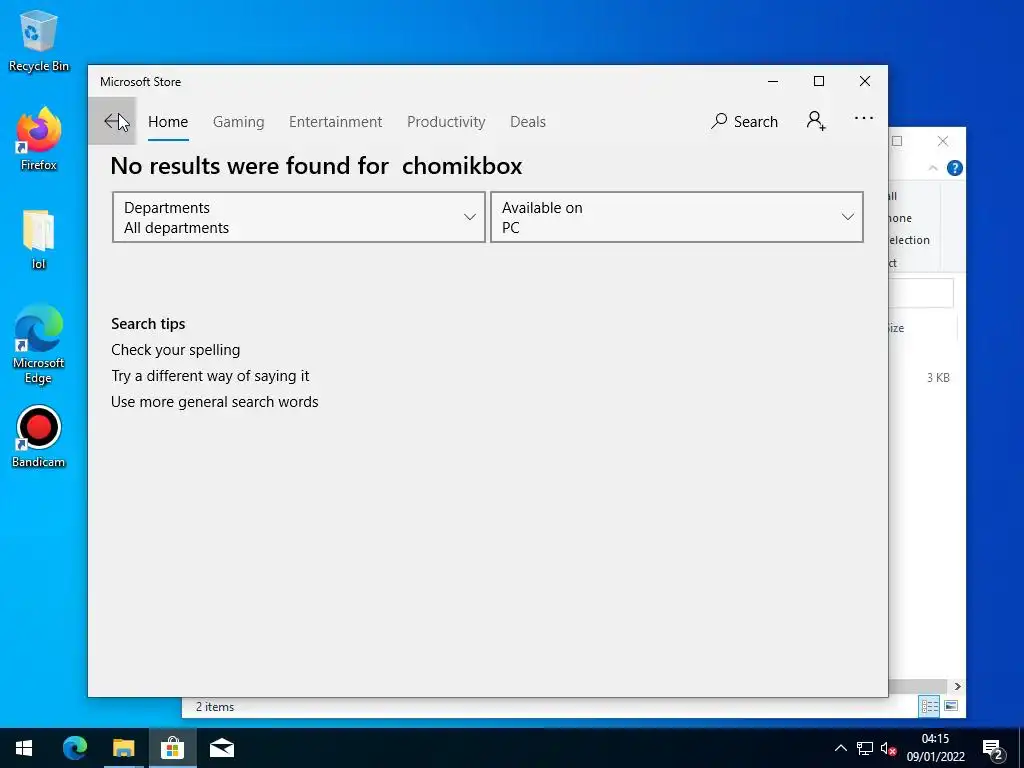This screenshot has width=1024, height=768.
Task: Maximize the Microsoft Store window
Action: (819, 82)
